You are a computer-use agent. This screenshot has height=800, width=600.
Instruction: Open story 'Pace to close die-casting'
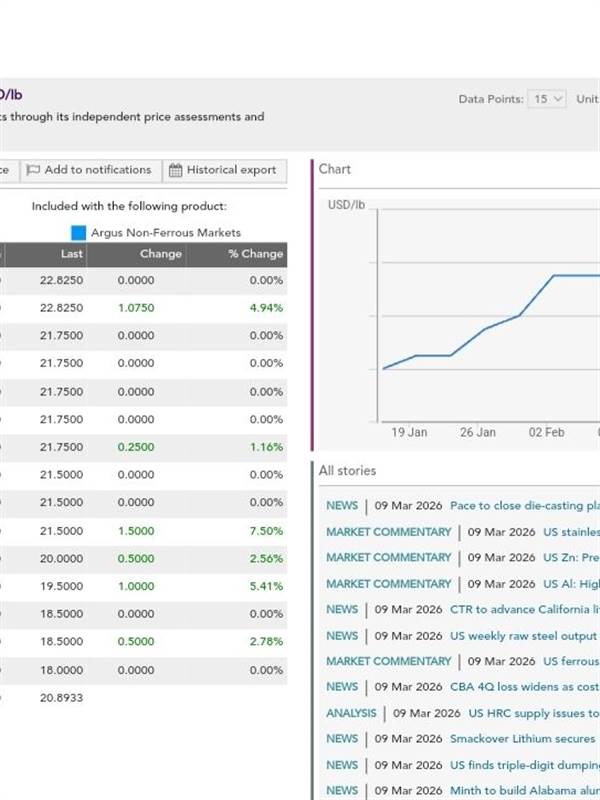(524, 506)
